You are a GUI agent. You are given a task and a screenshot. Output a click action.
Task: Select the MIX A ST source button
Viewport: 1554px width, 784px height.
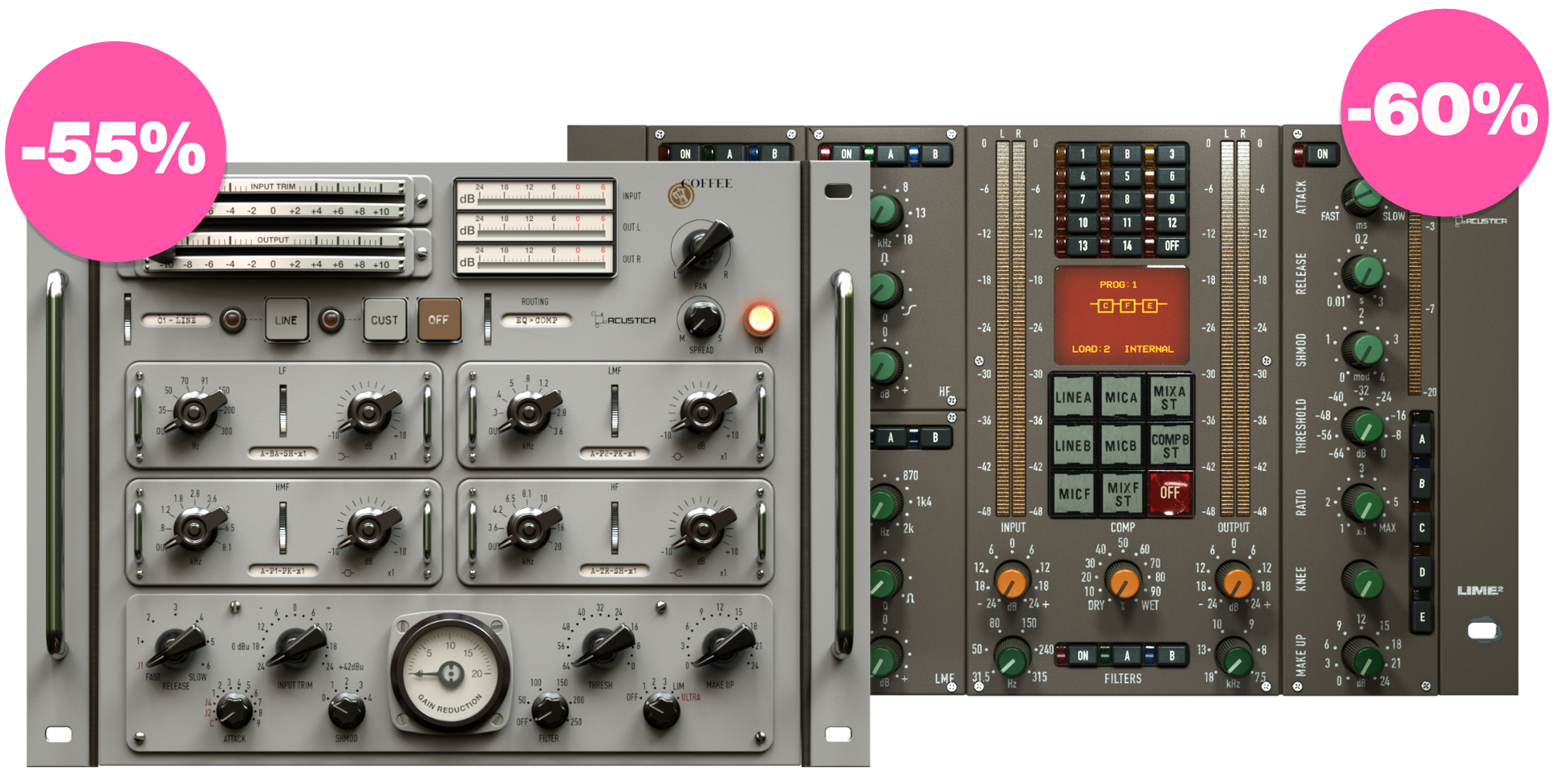[x=1169, y=397]
